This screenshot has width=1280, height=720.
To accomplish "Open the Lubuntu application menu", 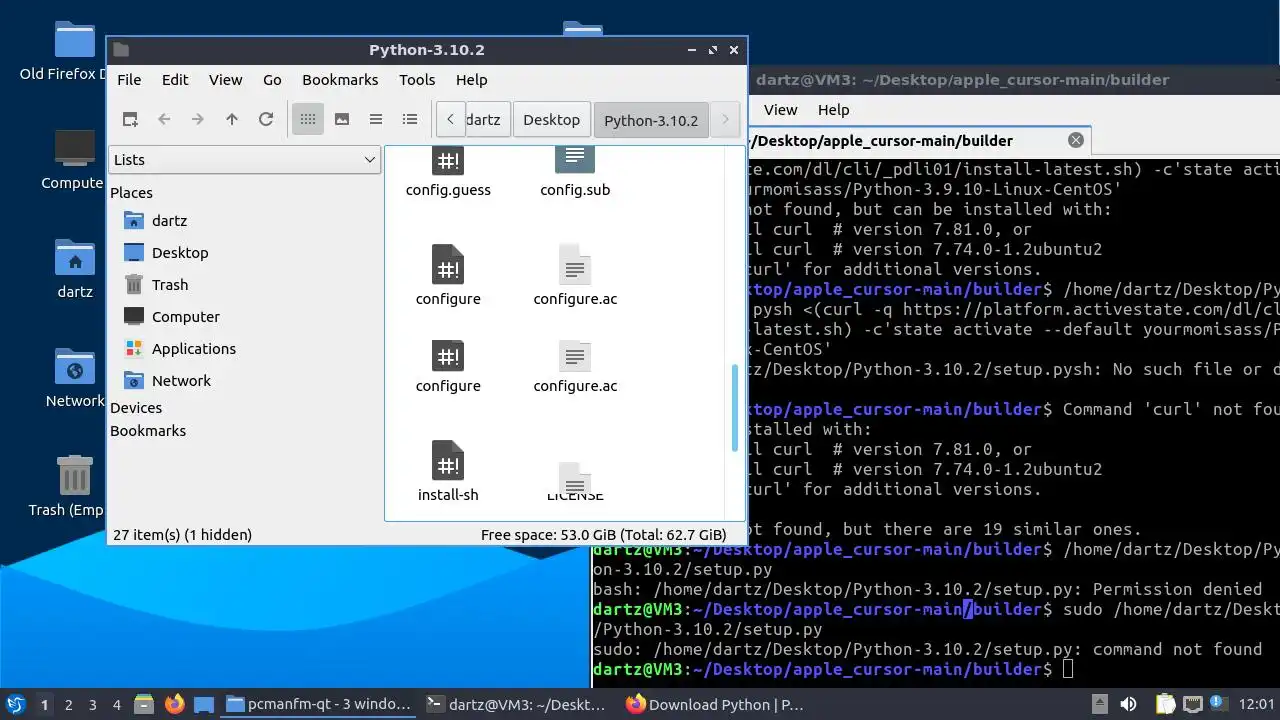I will click(15, 704).
